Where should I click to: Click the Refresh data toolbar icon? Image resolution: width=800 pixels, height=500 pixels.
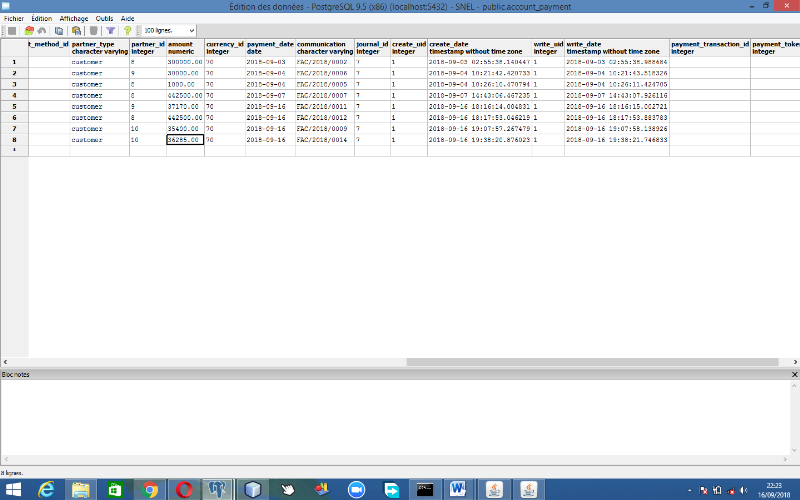pos(29,31)
